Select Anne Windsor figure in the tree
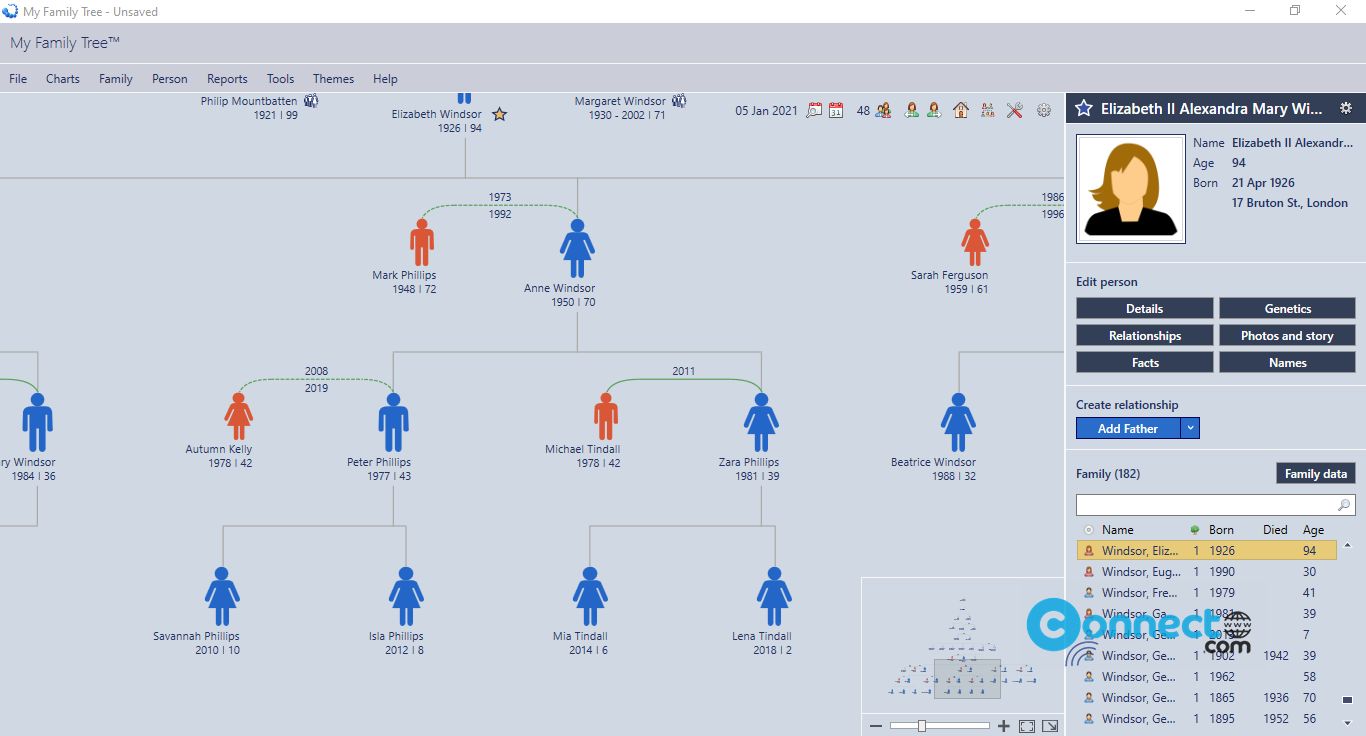 (x=577, y=249)
